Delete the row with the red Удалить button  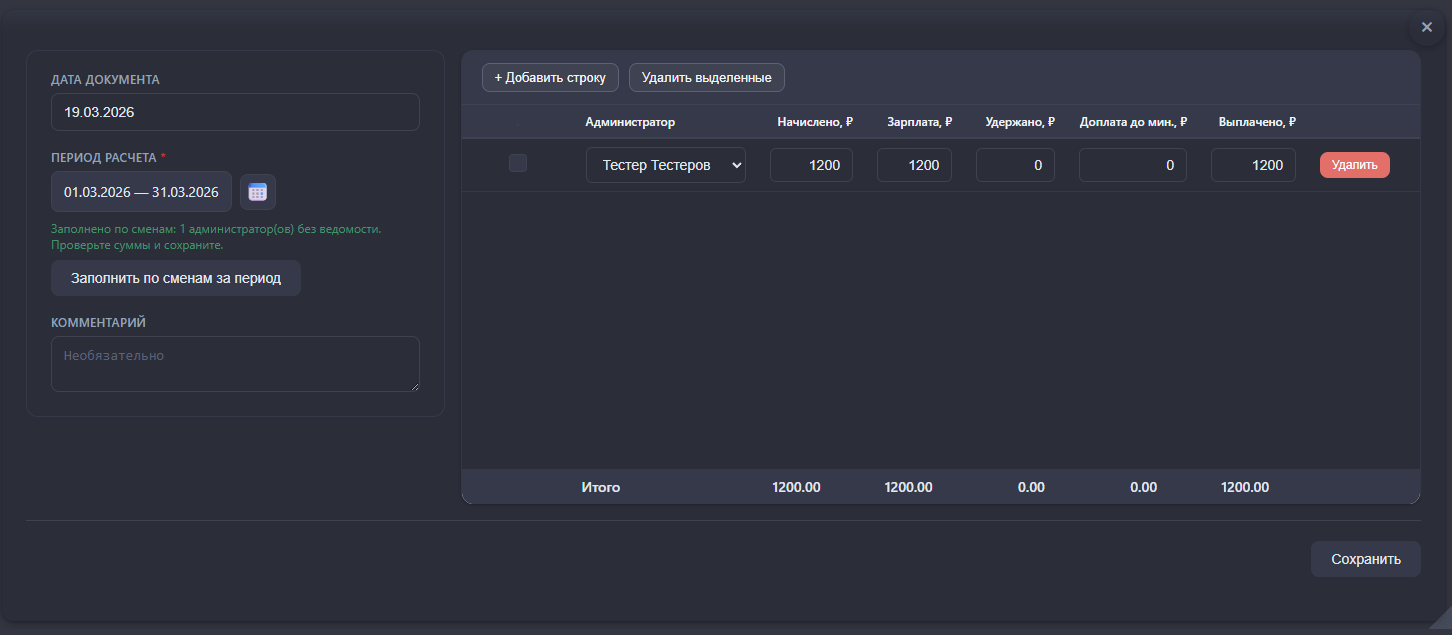[x=1354, y=165]
